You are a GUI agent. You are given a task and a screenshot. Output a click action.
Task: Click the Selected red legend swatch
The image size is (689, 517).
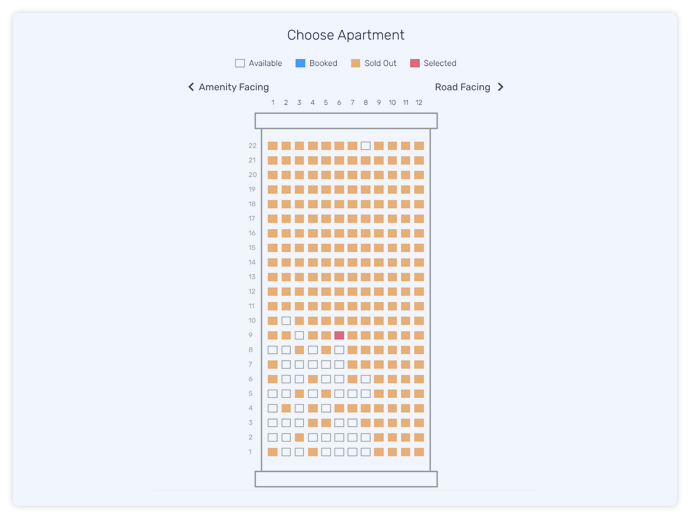415,63
